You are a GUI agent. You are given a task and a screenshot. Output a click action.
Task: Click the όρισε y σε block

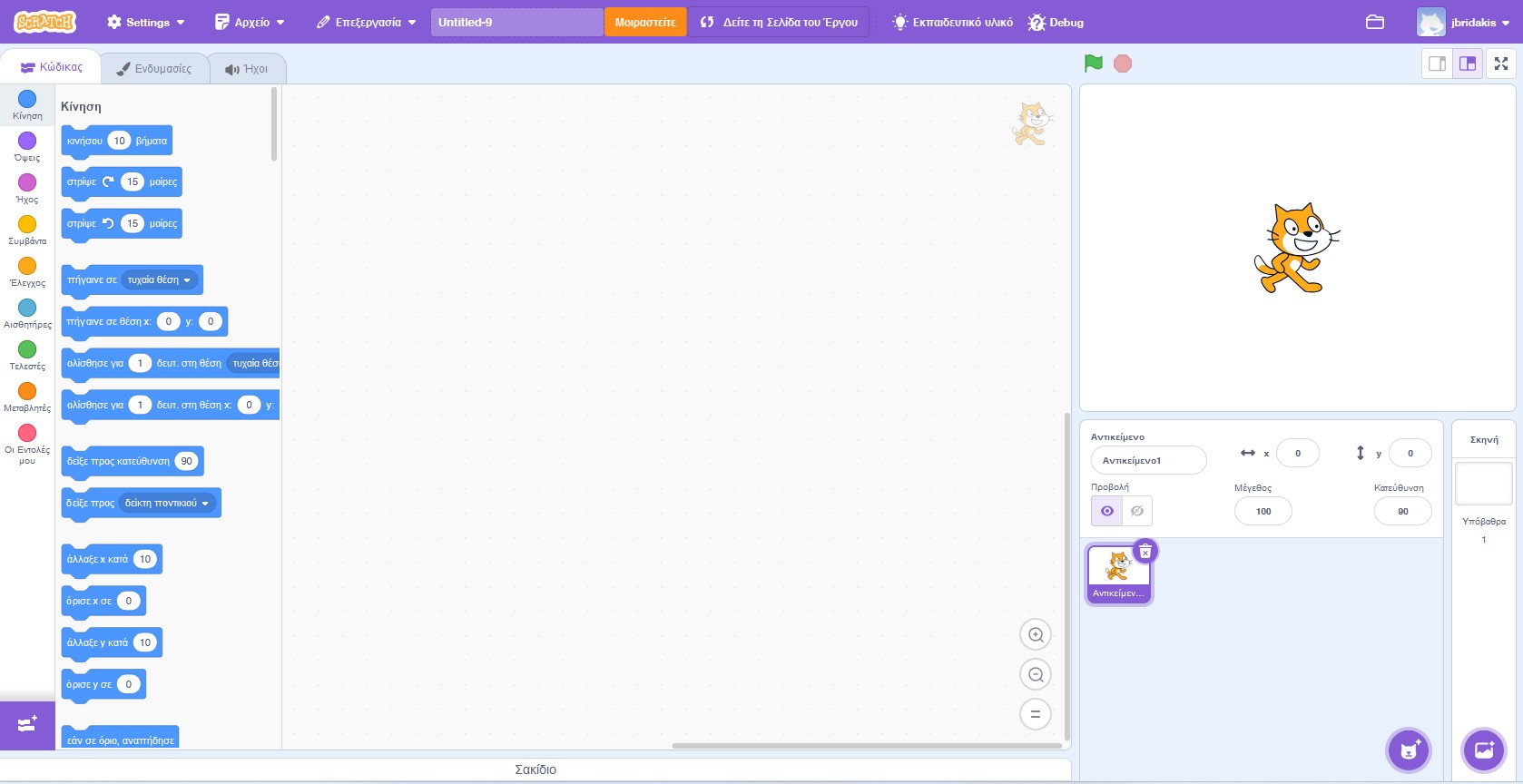coord(103,684)
